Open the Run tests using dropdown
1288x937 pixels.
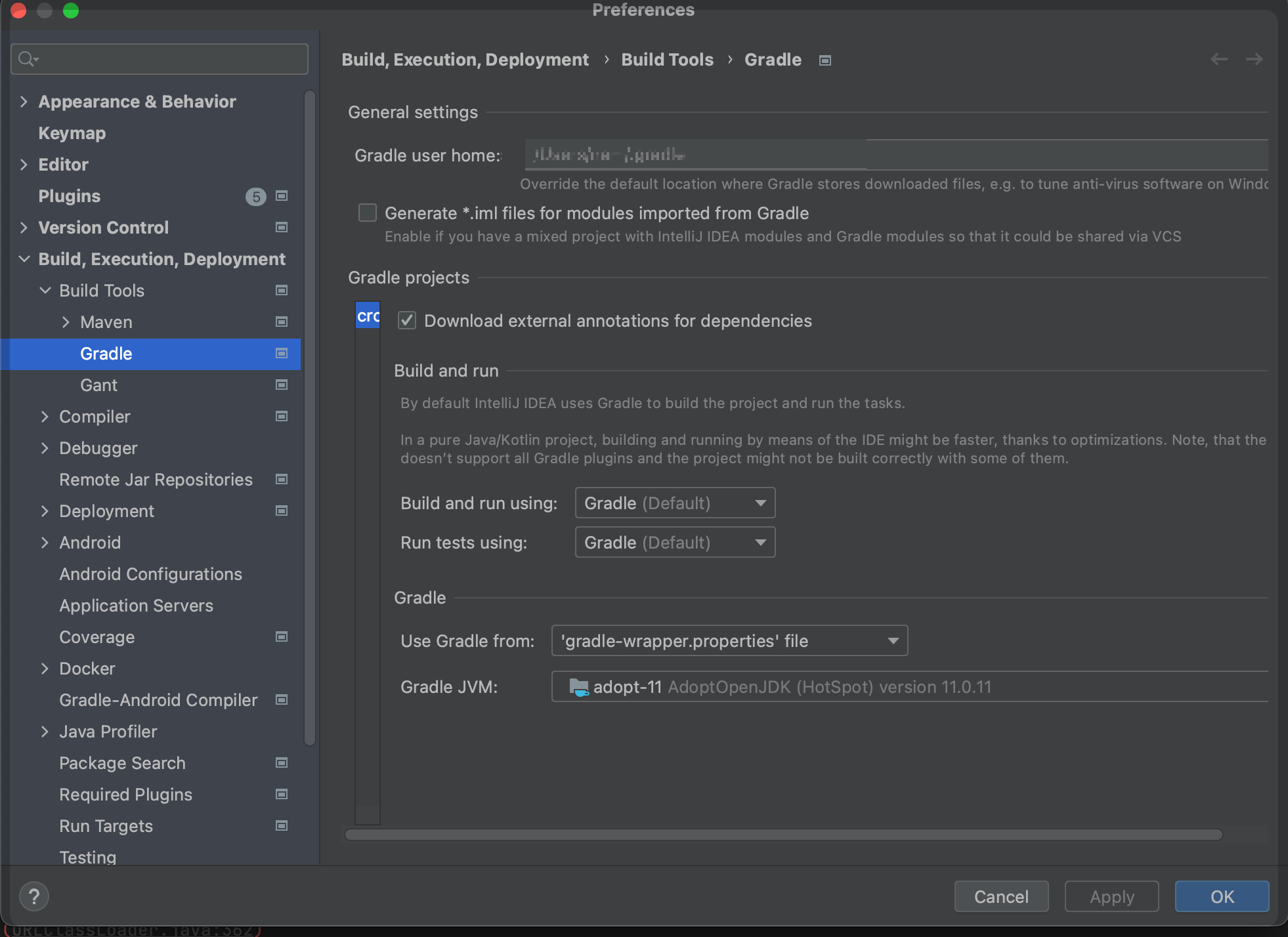click(675, 542)
